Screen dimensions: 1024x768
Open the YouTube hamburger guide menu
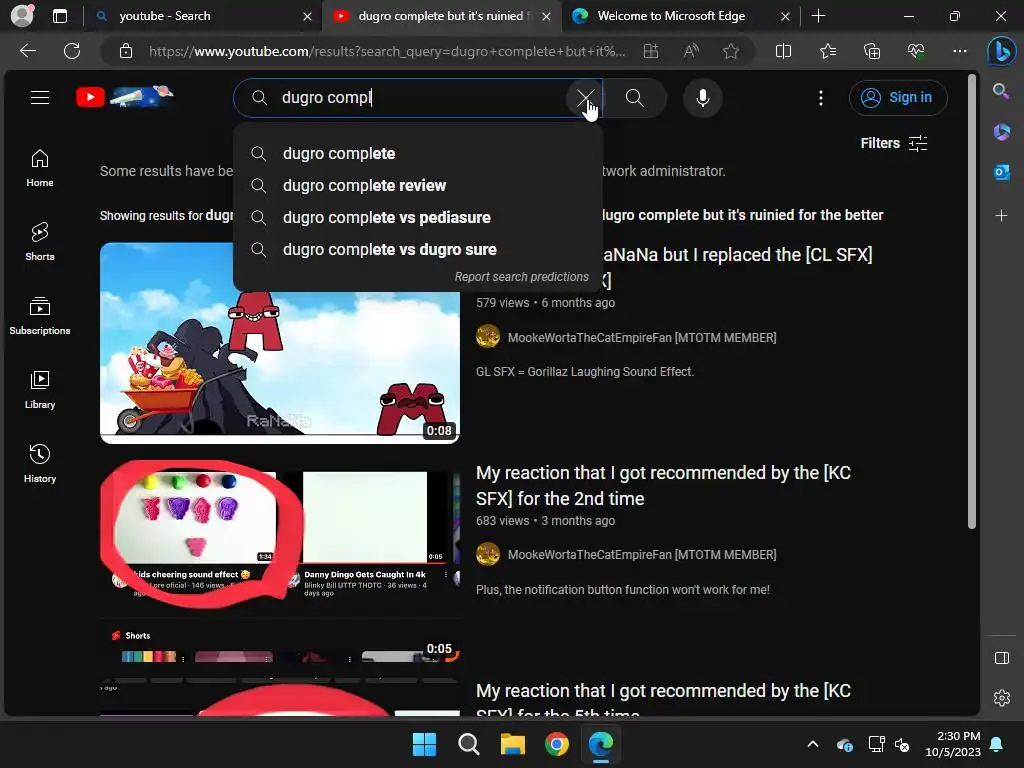click(x=40, y=98)
